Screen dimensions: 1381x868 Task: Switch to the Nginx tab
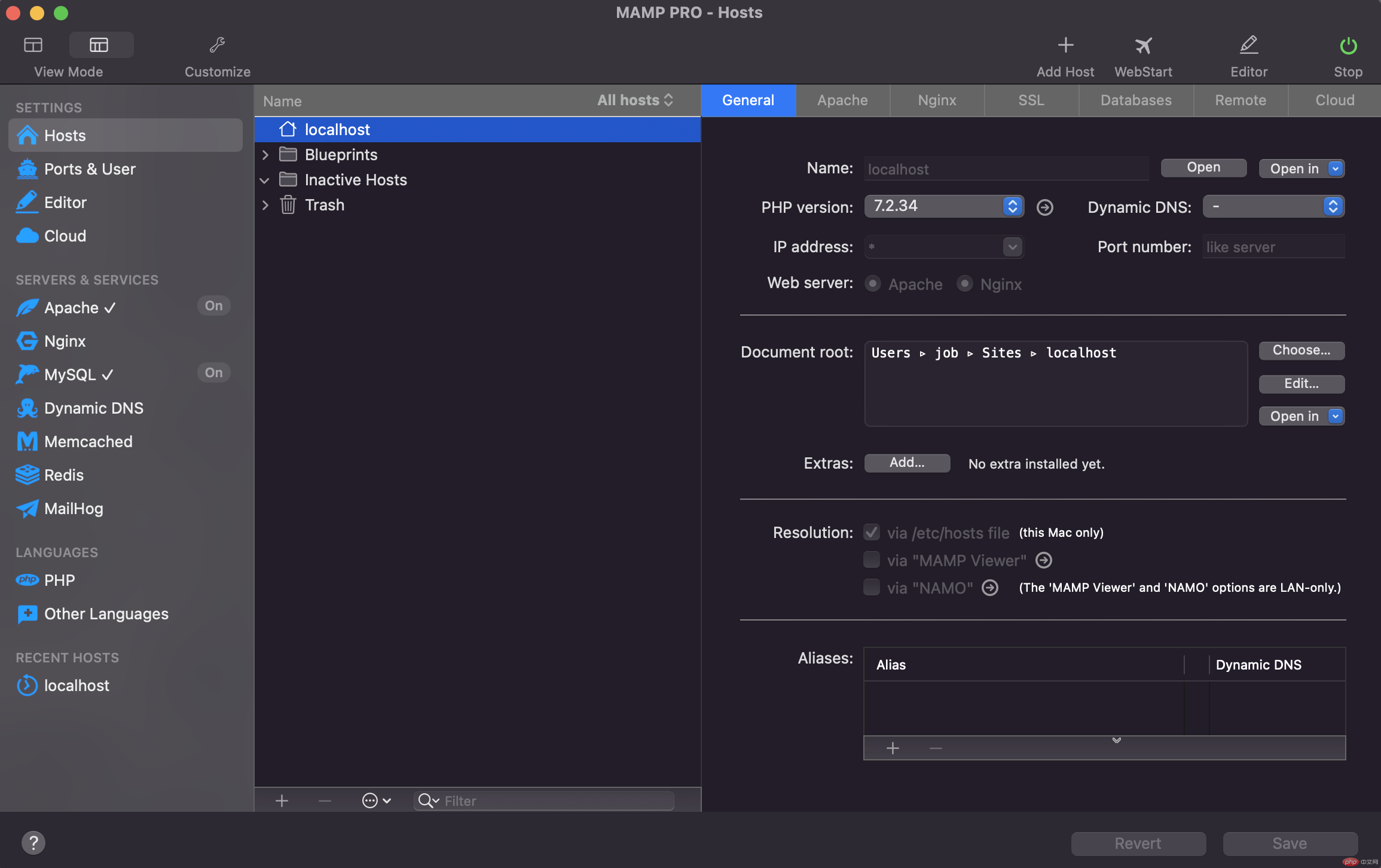pos(937,100)
